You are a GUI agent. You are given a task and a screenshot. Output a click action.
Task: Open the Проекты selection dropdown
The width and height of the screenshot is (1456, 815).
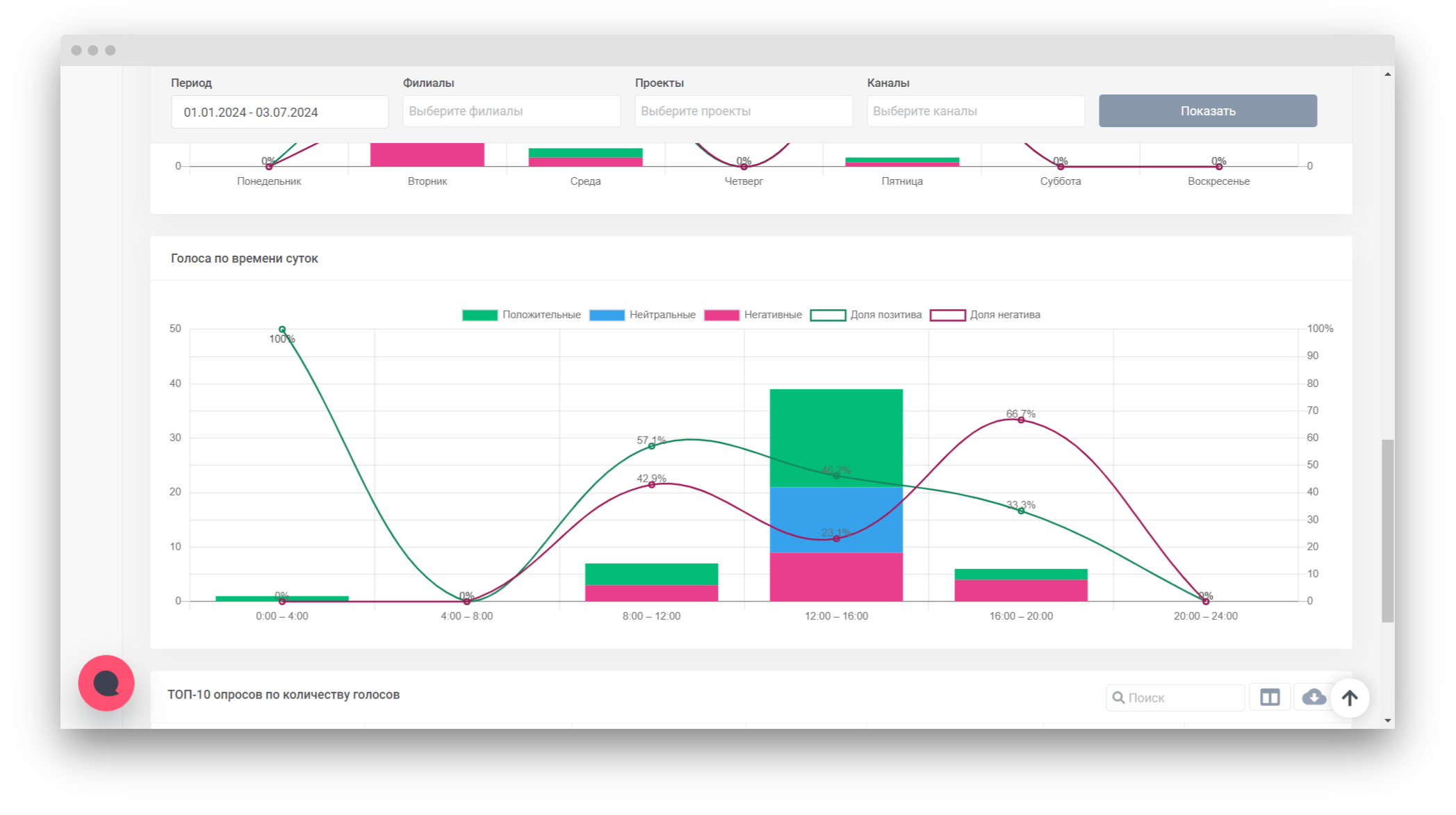(744, 111)
